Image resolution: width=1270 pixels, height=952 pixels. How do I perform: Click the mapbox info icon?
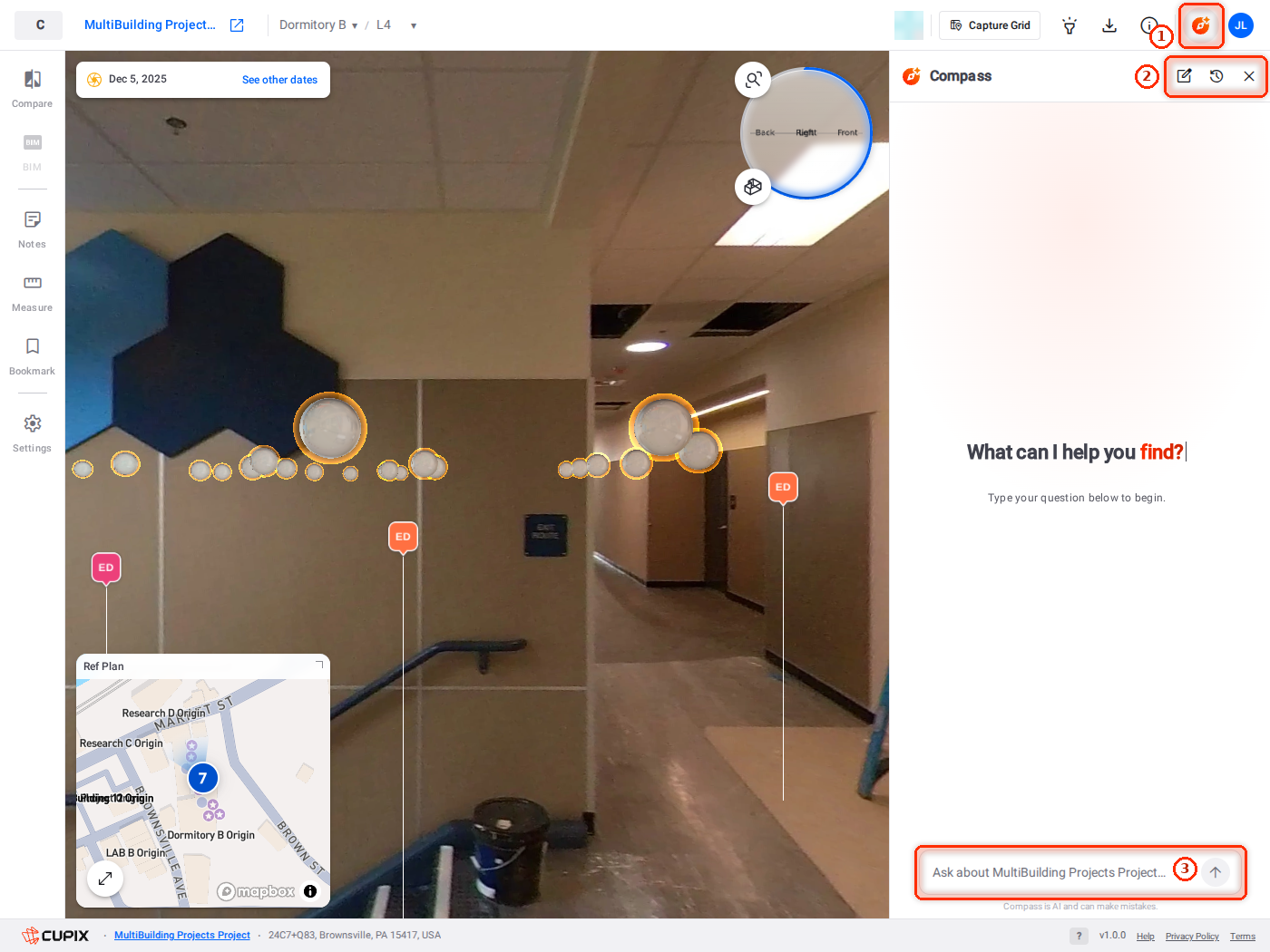tap(310, 891)
